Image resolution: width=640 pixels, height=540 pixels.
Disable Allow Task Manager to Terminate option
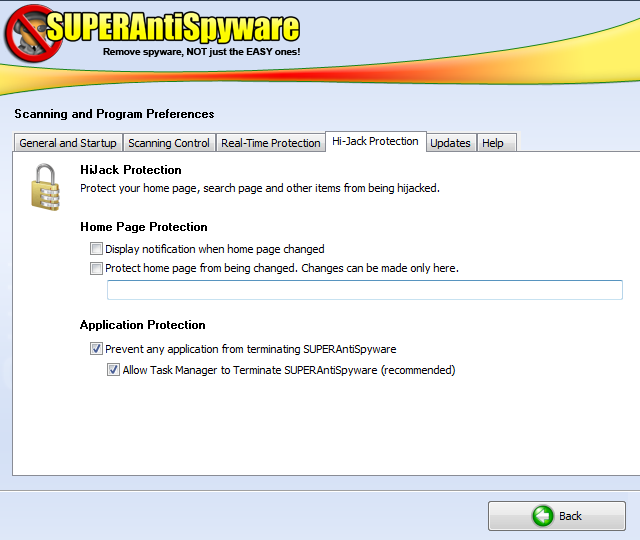click(114, 370)
